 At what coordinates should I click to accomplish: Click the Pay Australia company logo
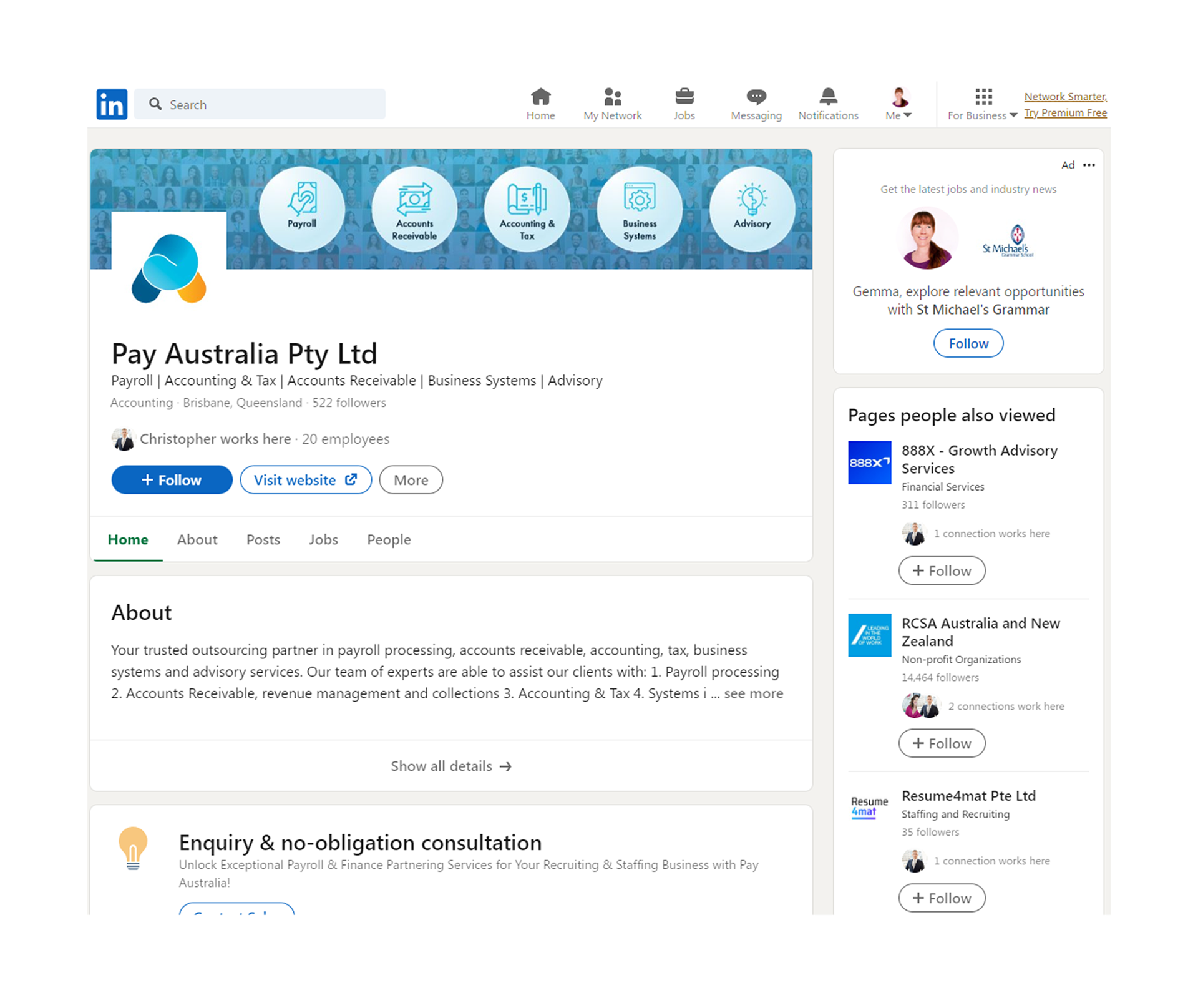[169, 268]
